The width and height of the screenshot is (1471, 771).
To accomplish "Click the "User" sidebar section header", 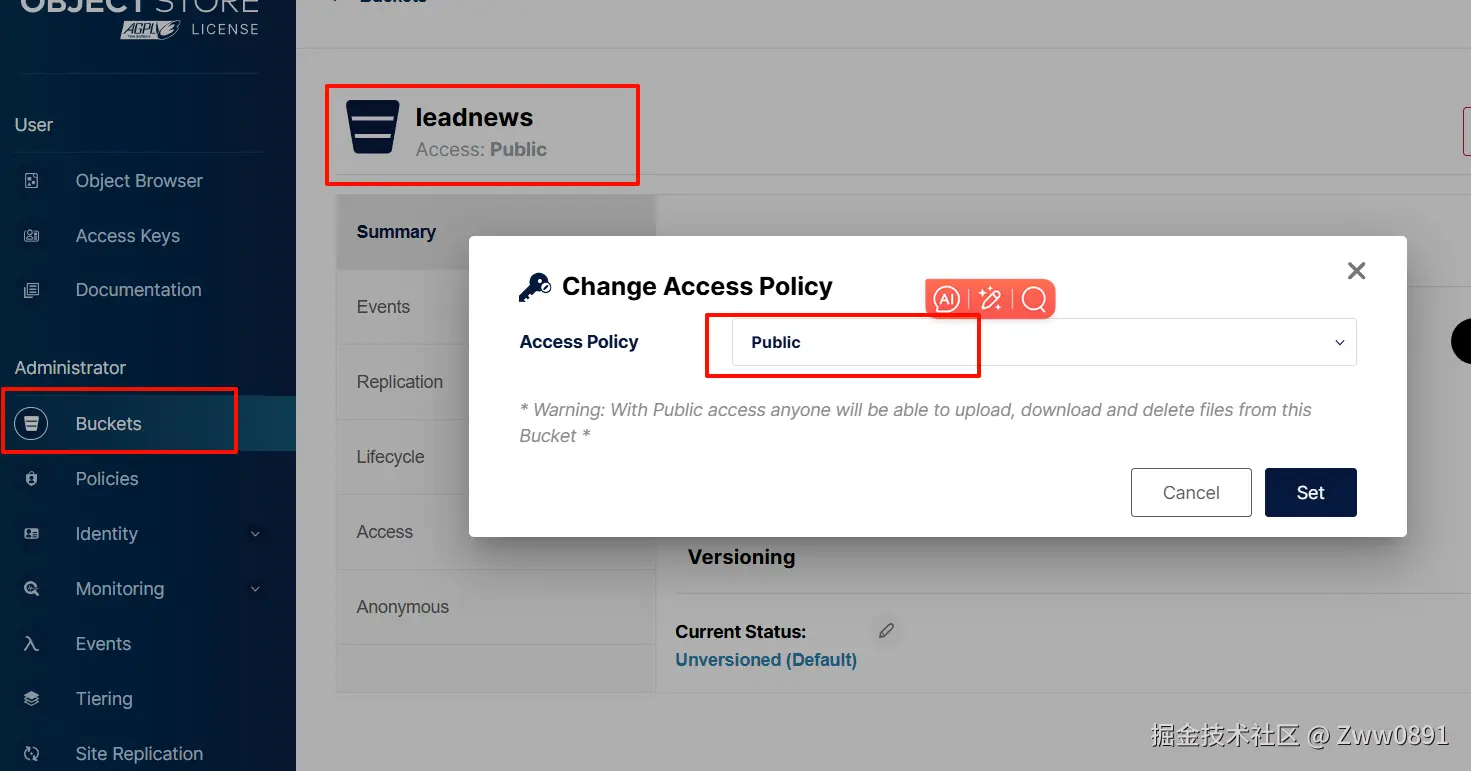I will [x=34, y=125].
